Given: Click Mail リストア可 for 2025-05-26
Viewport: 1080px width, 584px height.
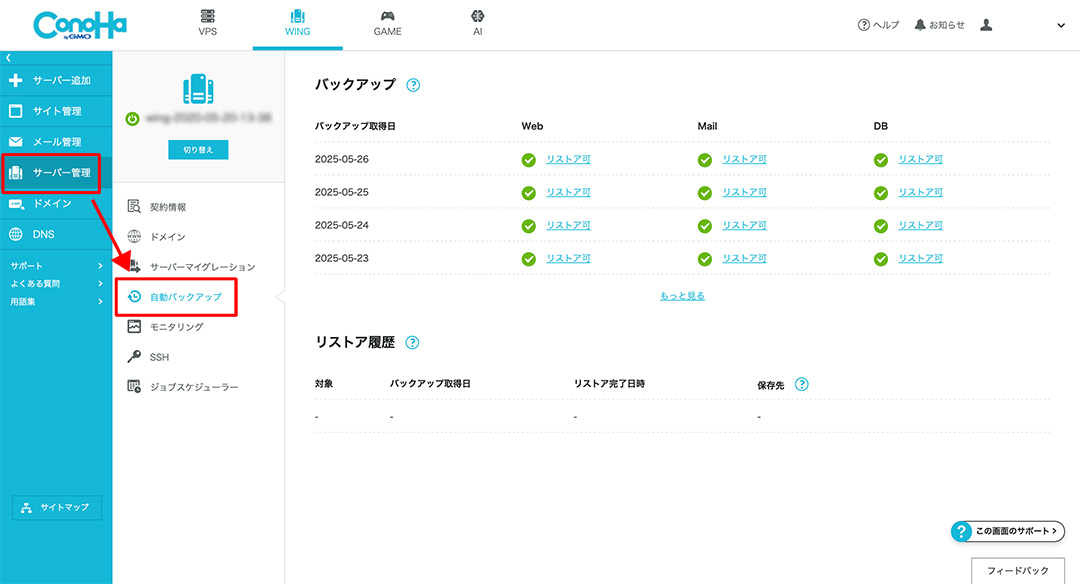Looking at the screenshot, I should pos(745,159).
